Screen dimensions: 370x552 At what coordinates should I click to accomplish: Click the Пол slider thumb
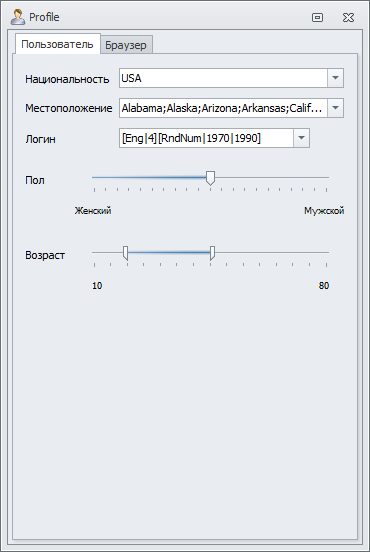point(211,178)
